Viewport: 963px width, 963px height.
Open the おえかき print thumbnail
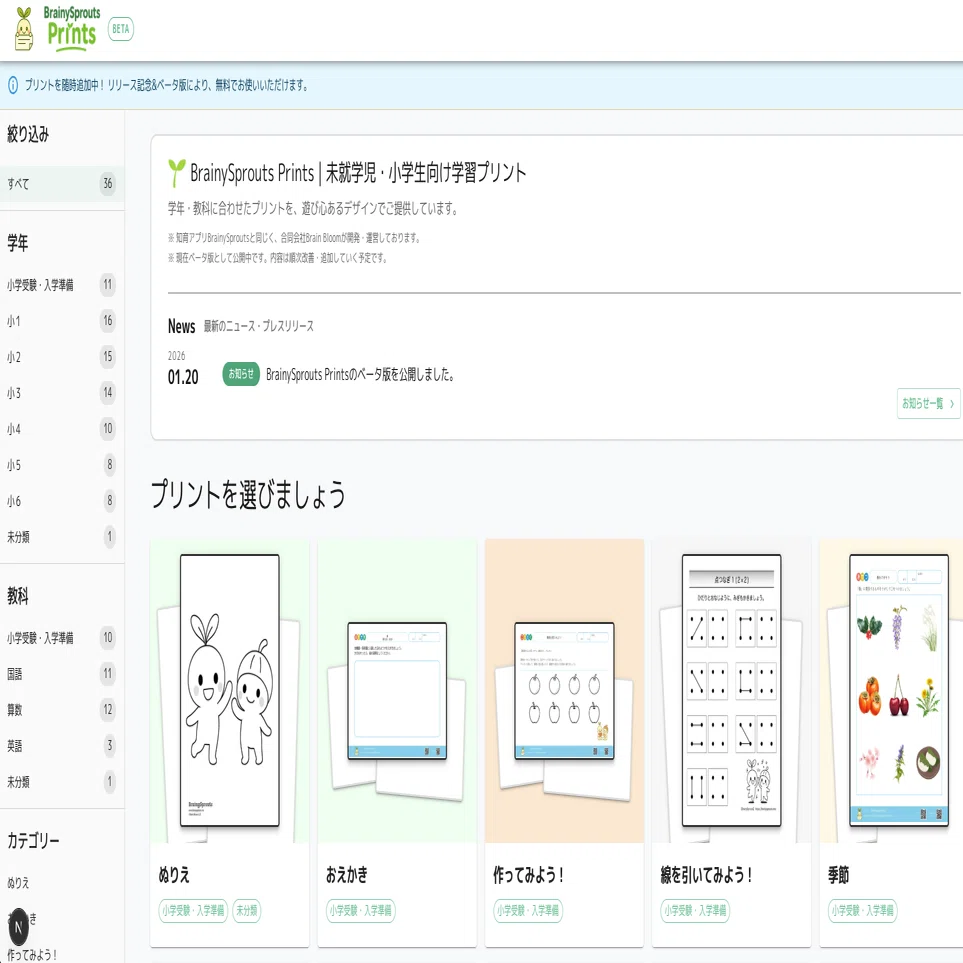point(397,691)
